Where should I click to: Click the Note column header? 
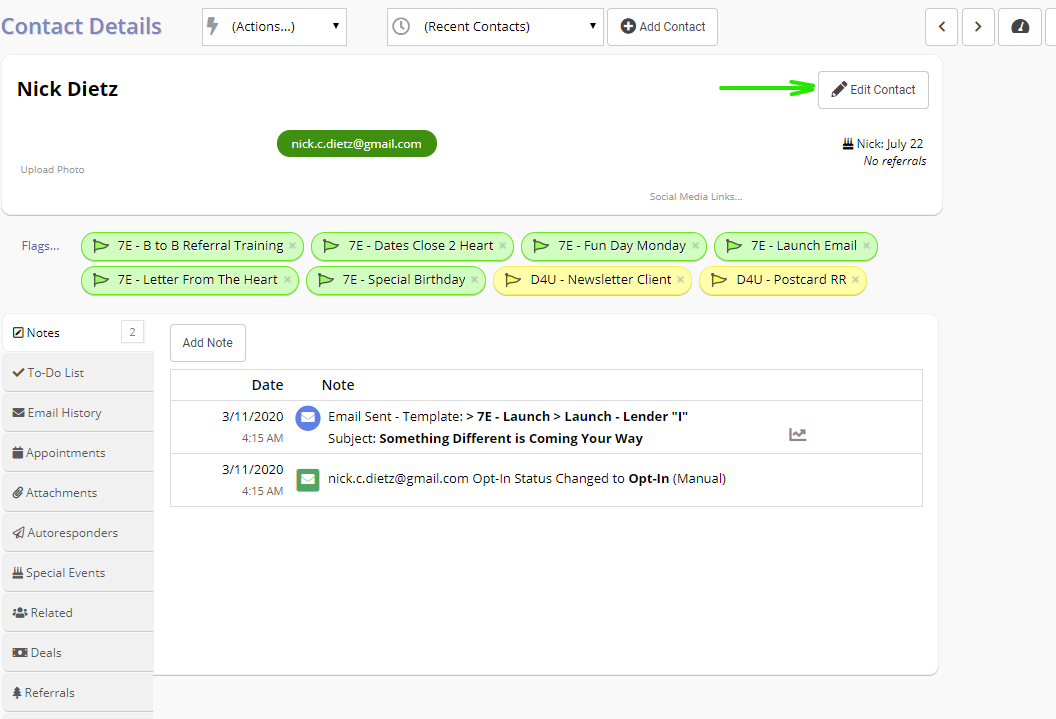338,385
